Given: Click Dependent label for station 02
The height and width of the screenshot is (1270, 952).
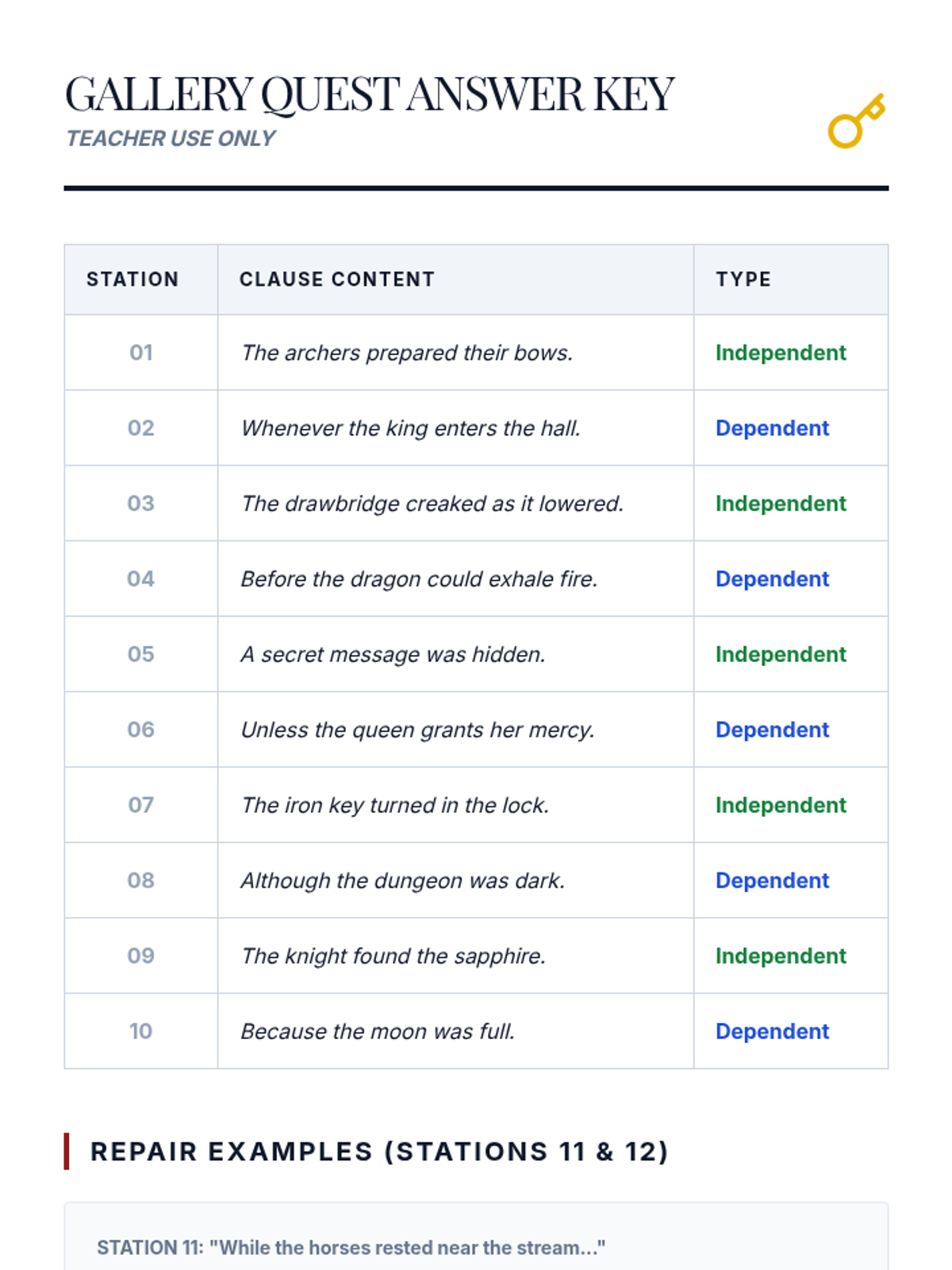Looking at the screenshot, I should click(772, 428).
